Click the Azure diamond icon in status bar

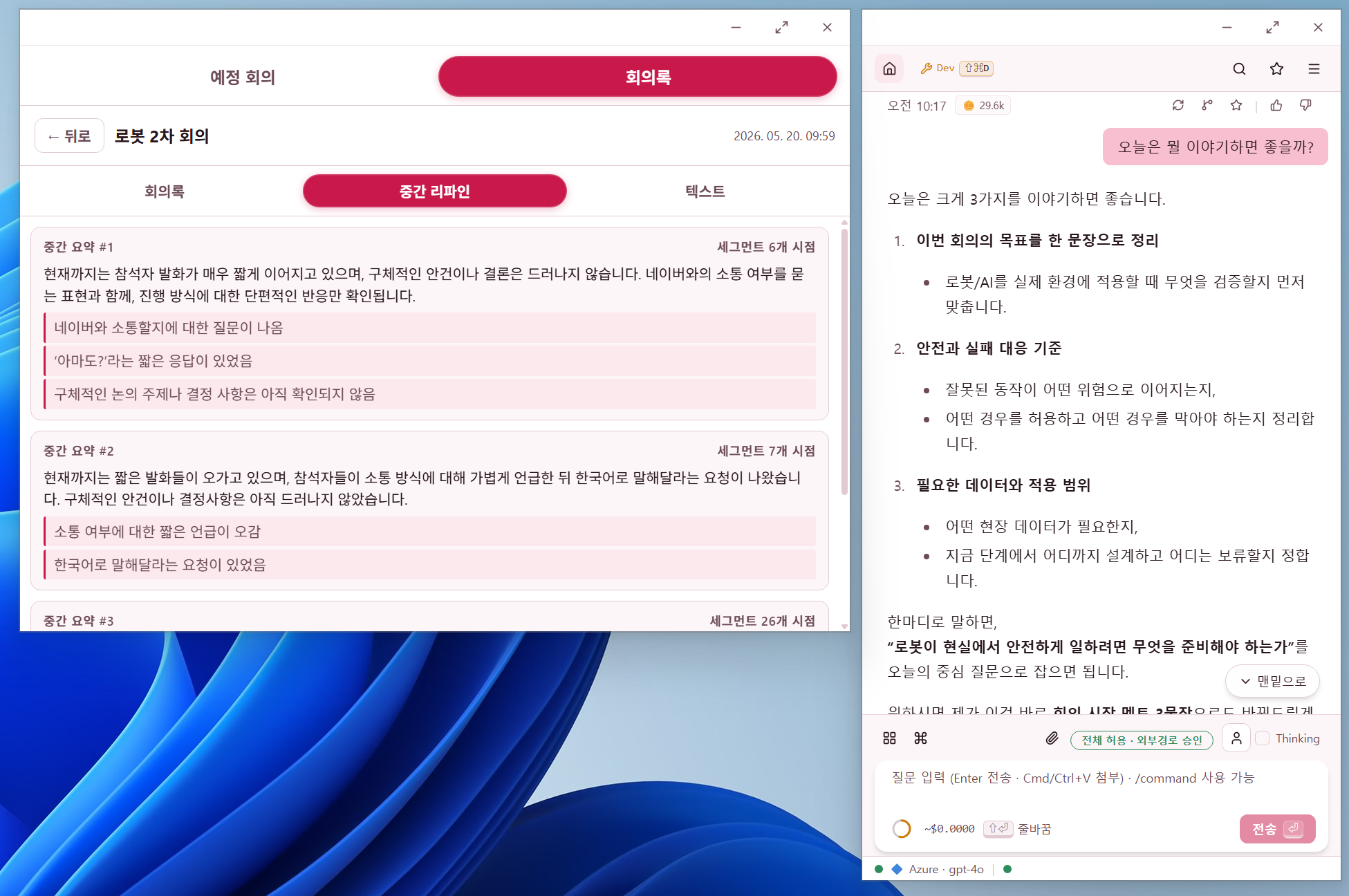point(897,869)
